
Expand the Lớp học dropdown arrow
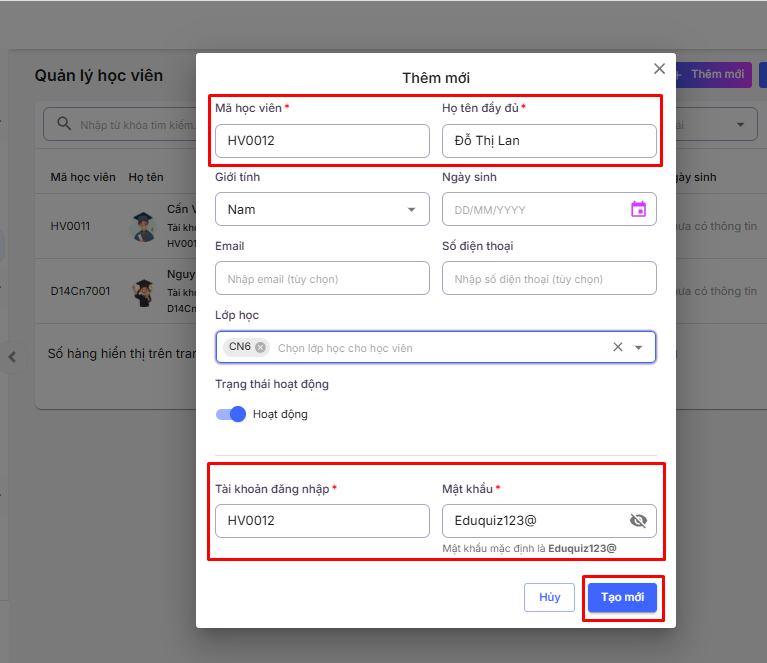pyautogui.click(x=638, y=347)
